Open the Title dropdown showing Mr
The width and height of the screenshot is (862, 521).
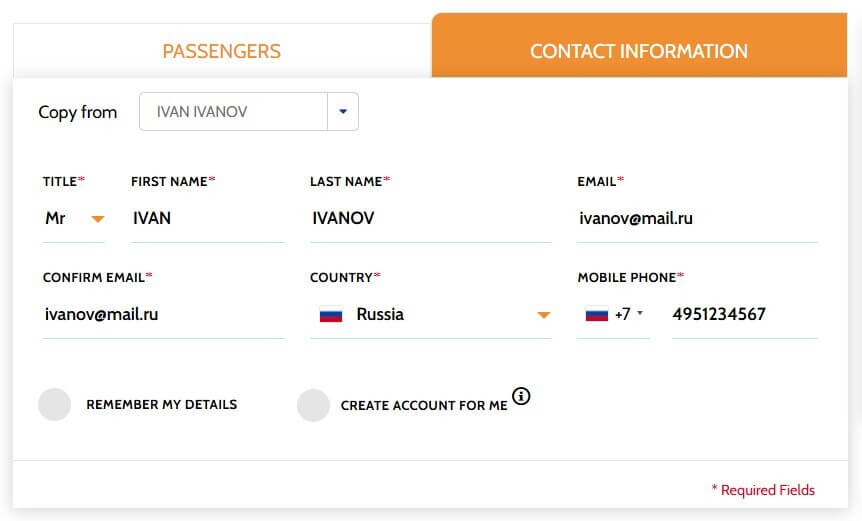[74, 219]
